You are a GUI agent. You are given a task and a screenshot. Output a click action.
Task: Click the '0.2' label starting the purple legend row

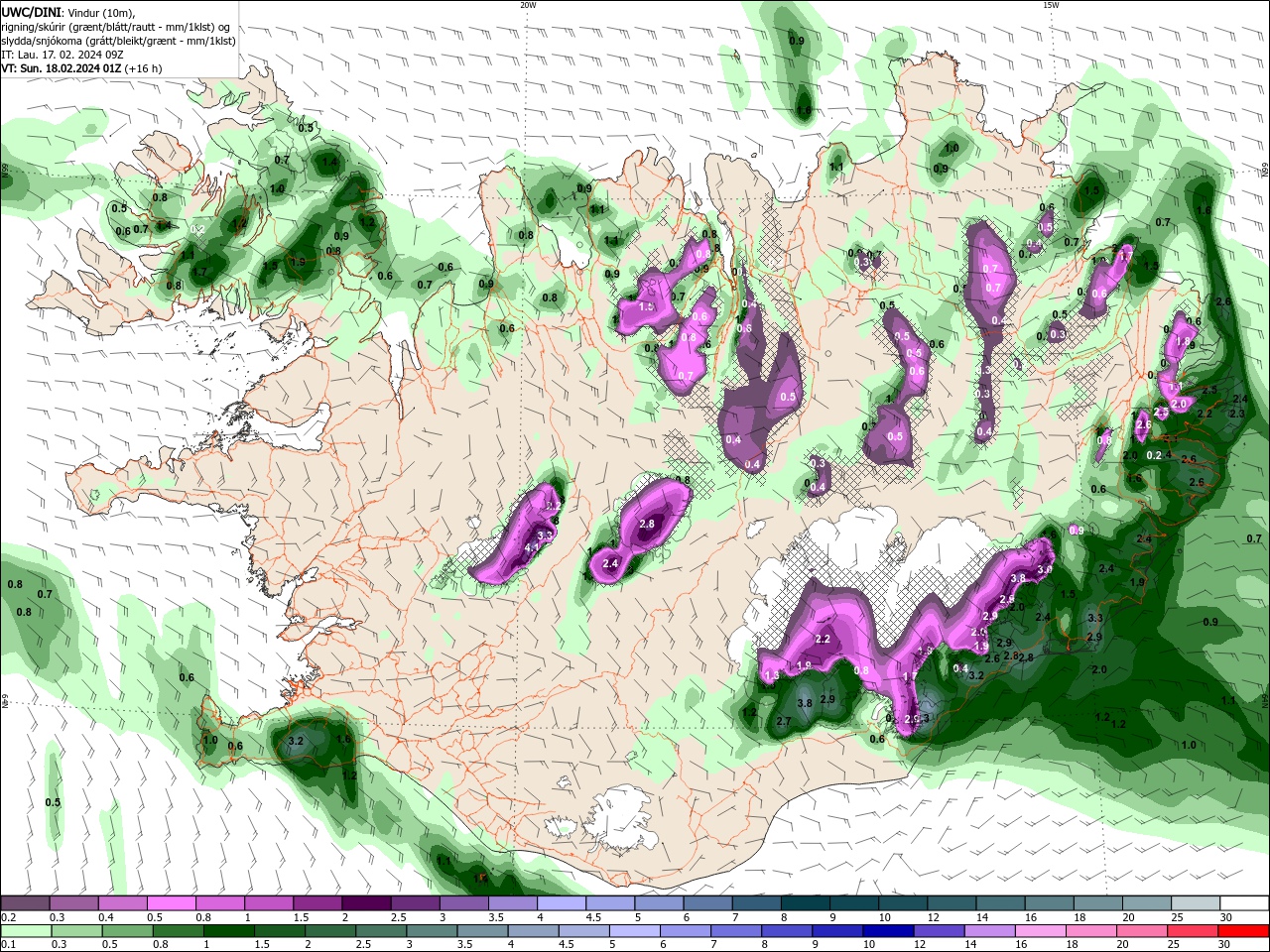coord(8,917)
